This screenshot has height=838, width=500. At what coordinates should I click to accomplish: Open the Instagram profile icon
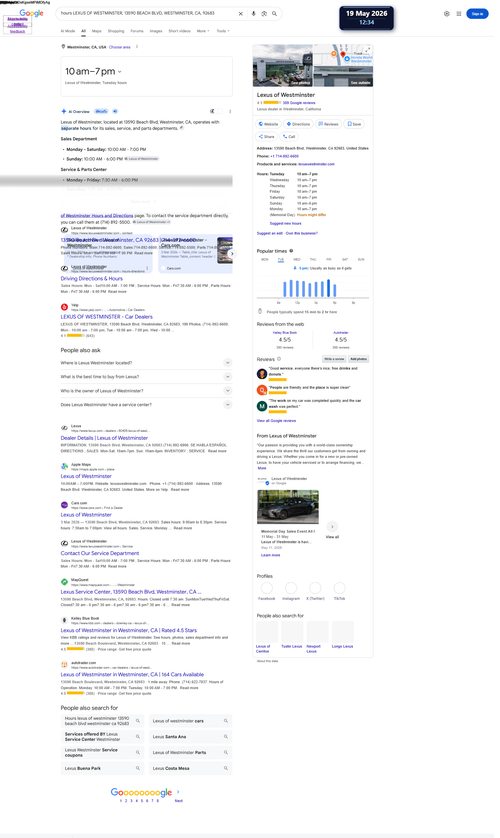coord(291,588)
